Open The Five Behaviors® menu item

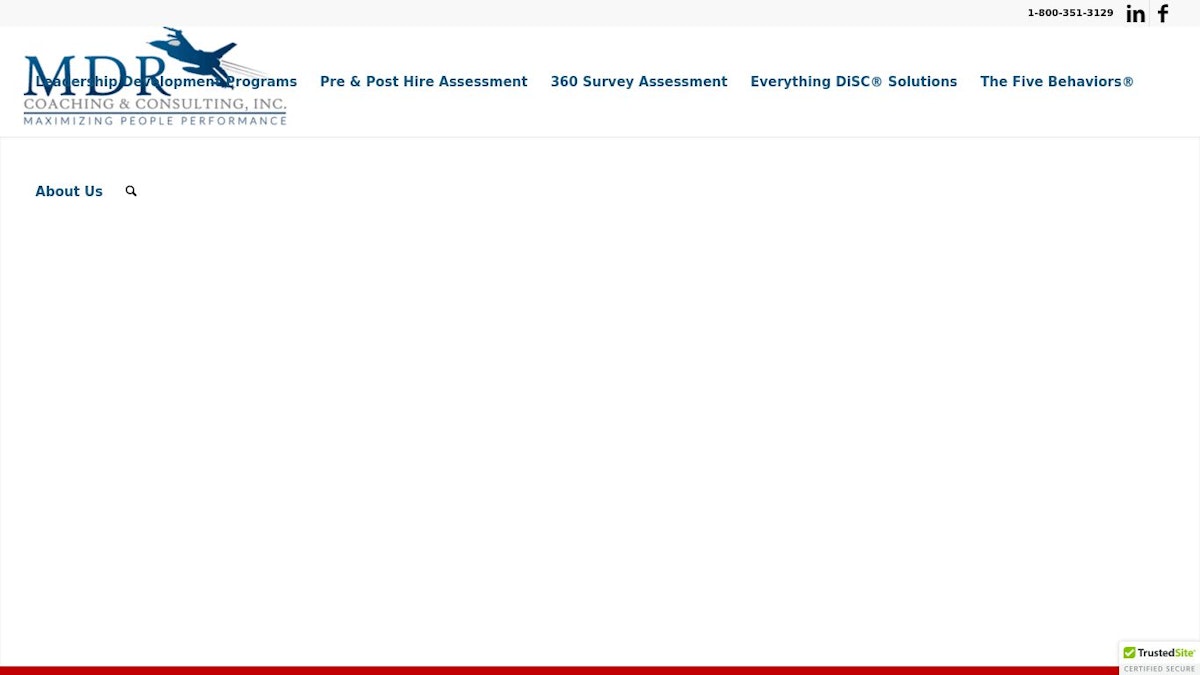(1057, 82)
